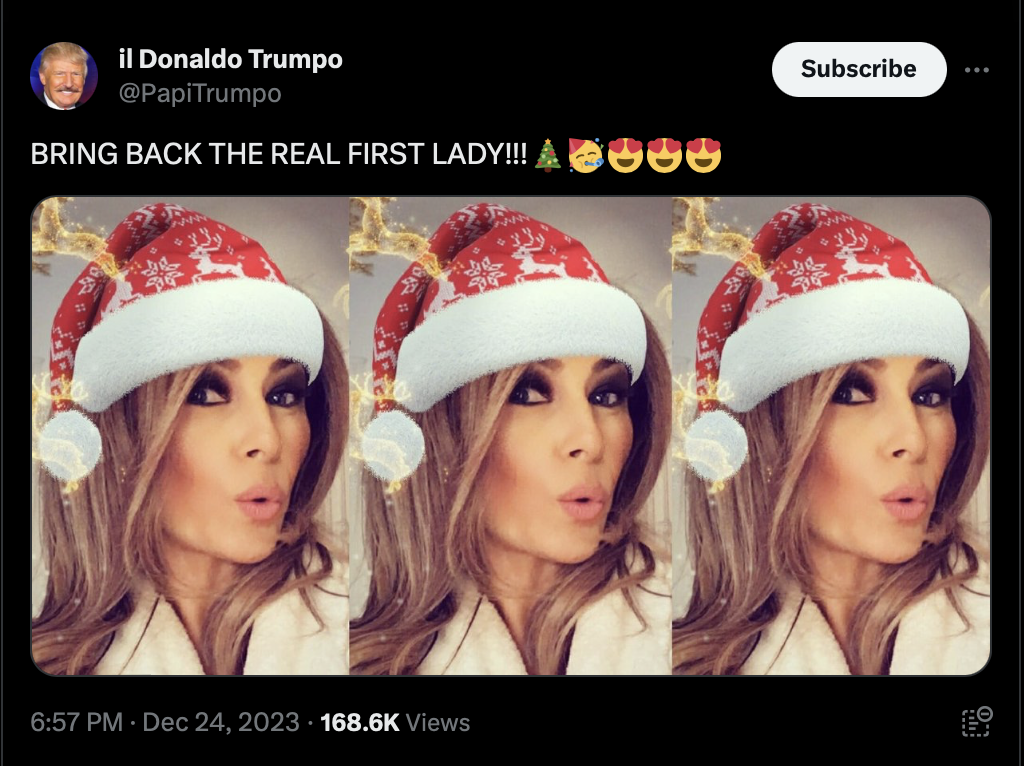
Task: Click the word Views after the count
Action: (438, 722)
